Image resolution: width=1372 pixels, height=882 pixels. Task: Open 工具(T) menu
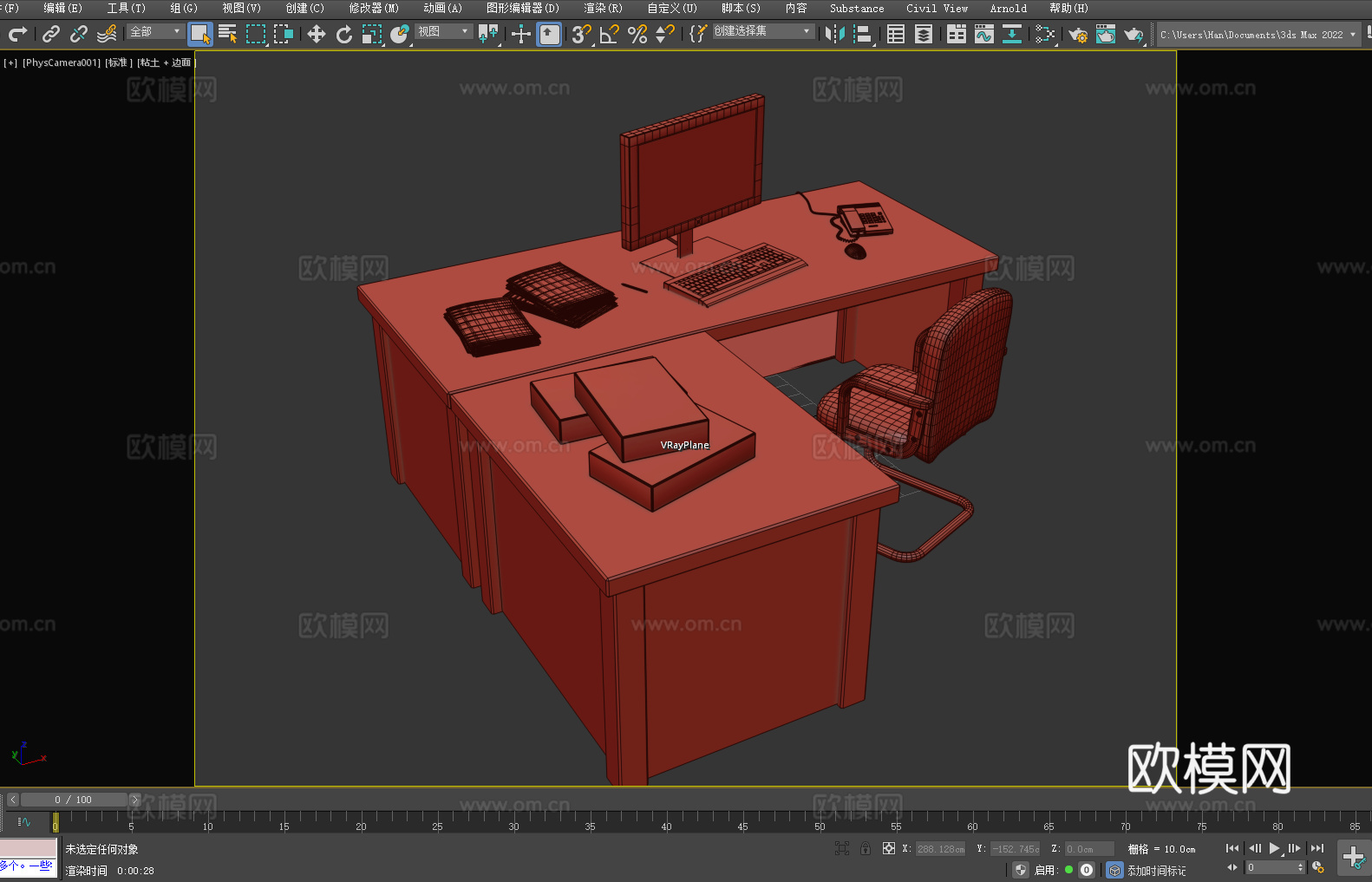pyautogui.click(x=126, y=8)
